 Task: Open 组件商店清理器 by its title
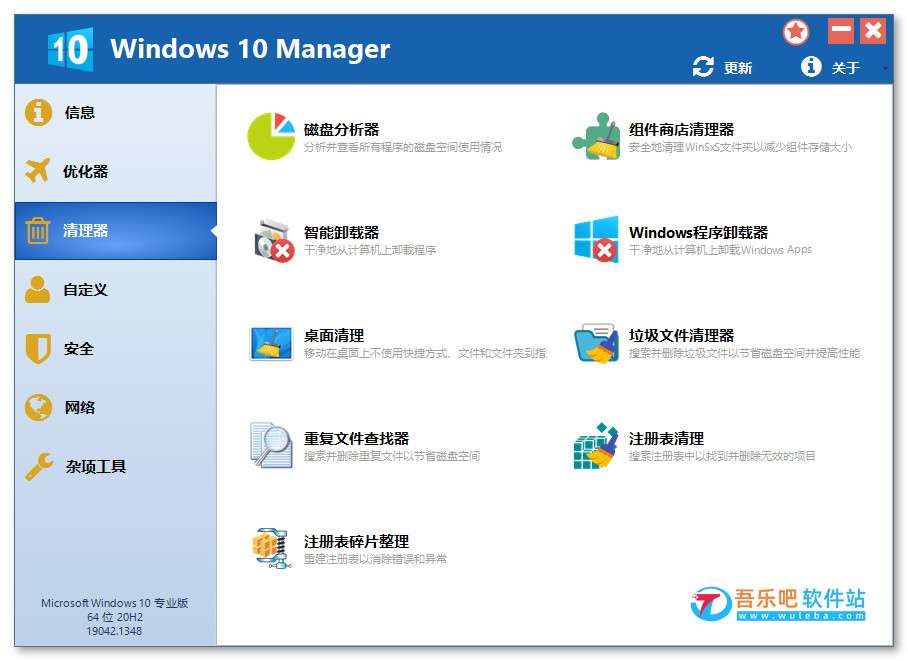click(x=682, y=129)
